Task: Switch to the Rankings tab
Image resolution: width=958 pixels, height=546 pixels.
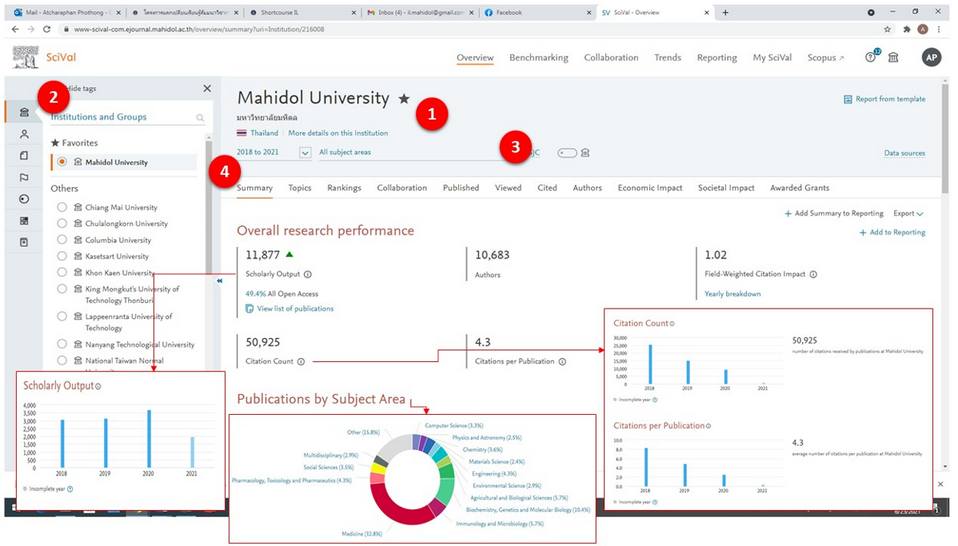Action: point(344,188)
